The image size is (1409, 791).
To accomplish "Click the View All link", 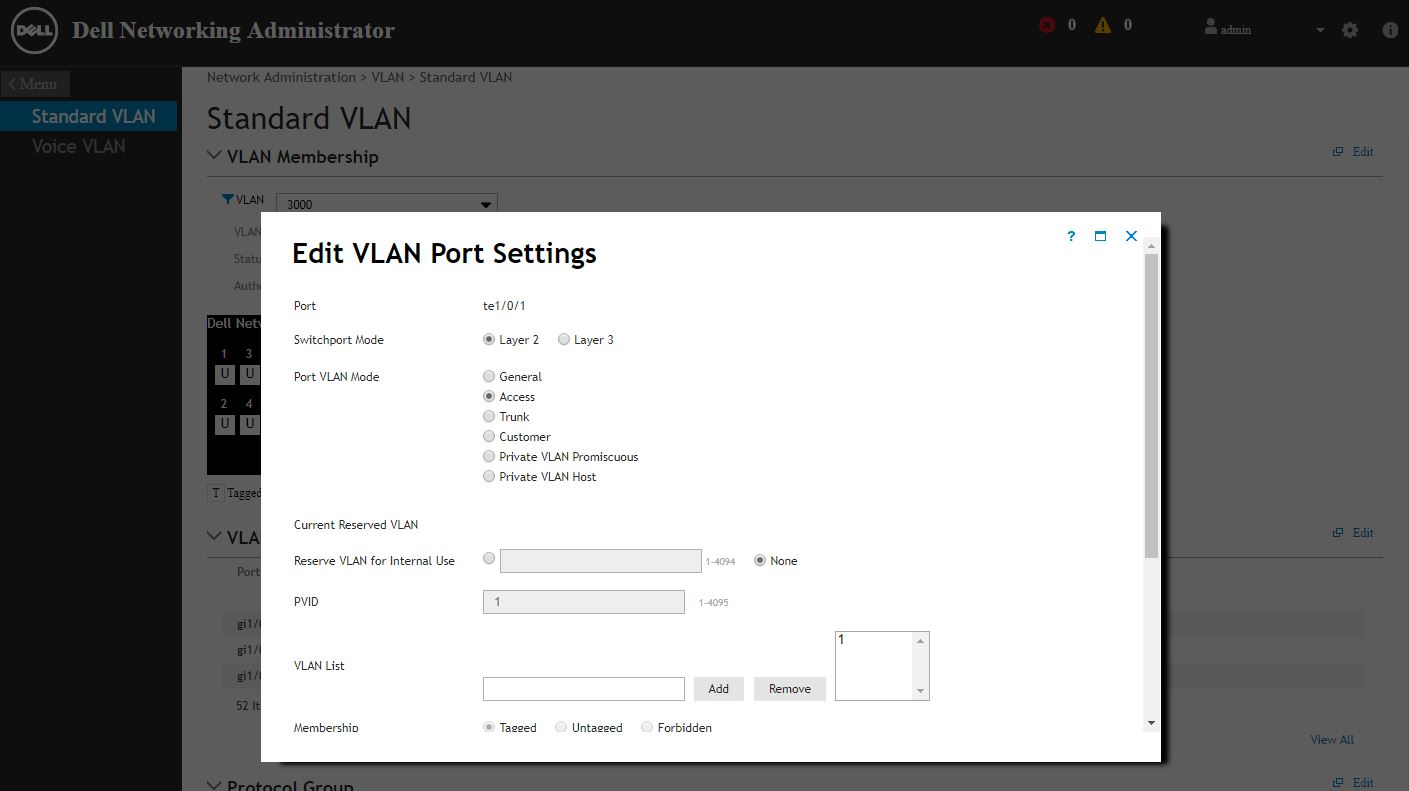I will [1332, 740].
